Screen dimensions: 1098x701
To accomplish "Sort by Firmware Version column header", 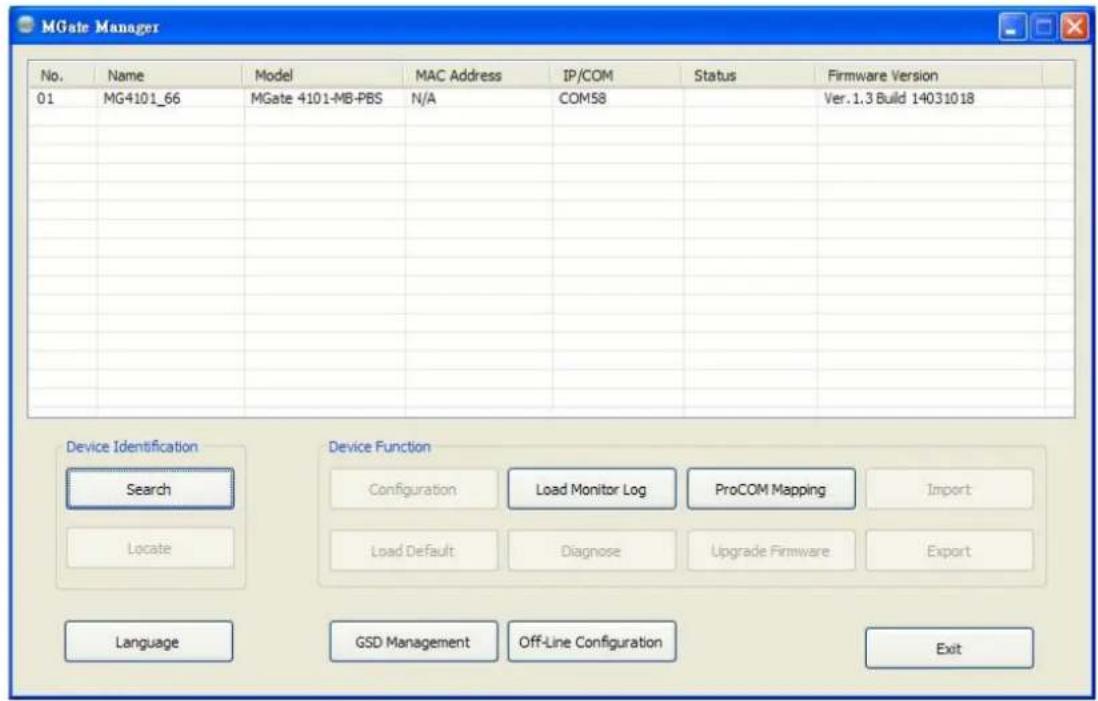I will (930, 76).
